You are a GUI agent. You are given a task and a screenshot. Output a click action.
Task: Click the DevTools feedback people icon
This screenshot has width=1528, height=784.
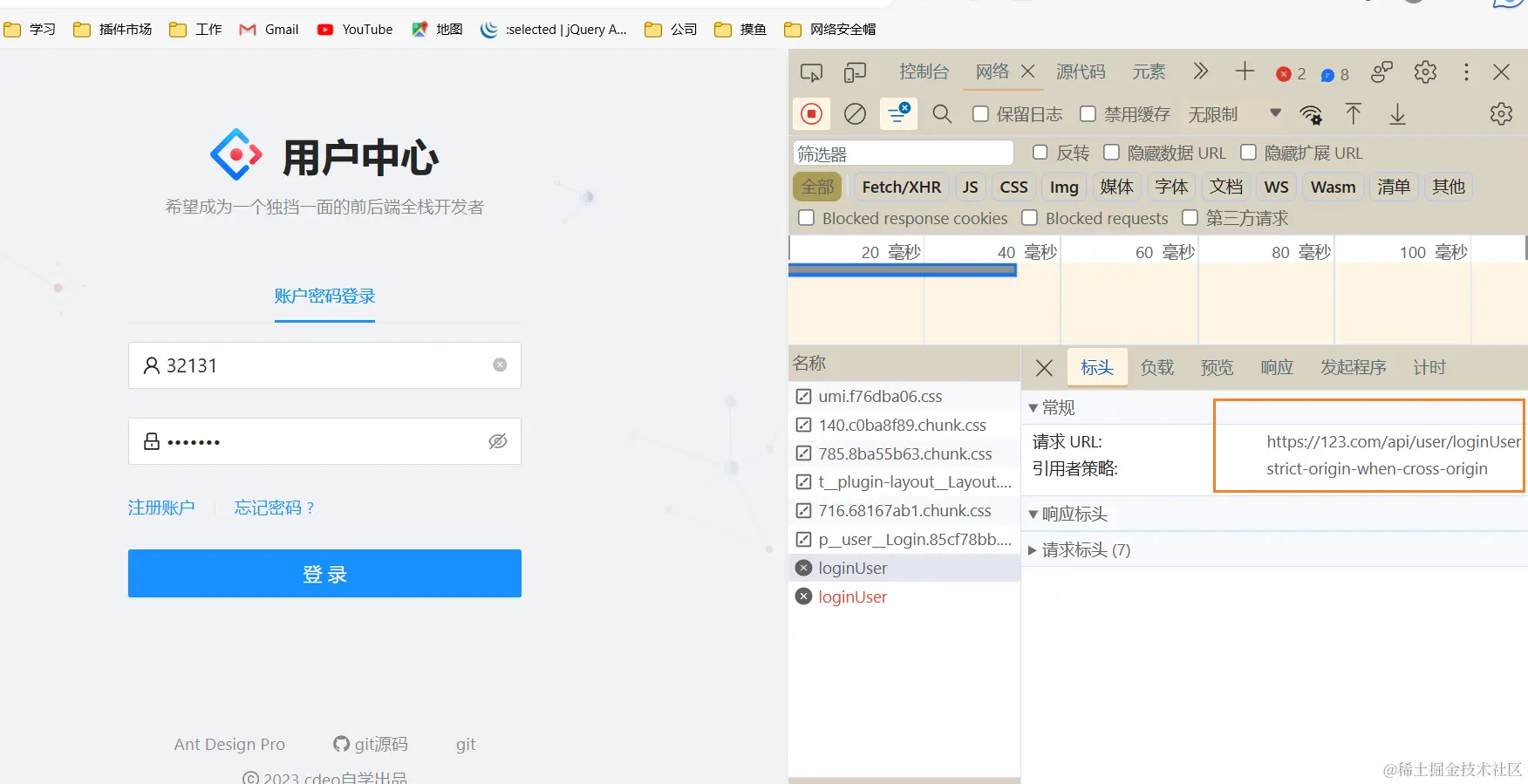[x=1381, y=72]
